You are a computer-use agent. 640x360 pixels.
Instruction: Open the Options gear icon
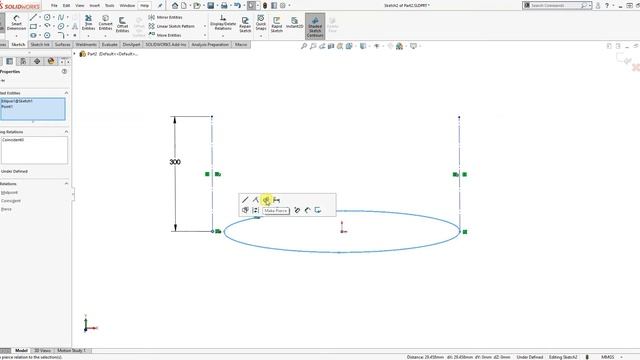(x=282, y=6)
